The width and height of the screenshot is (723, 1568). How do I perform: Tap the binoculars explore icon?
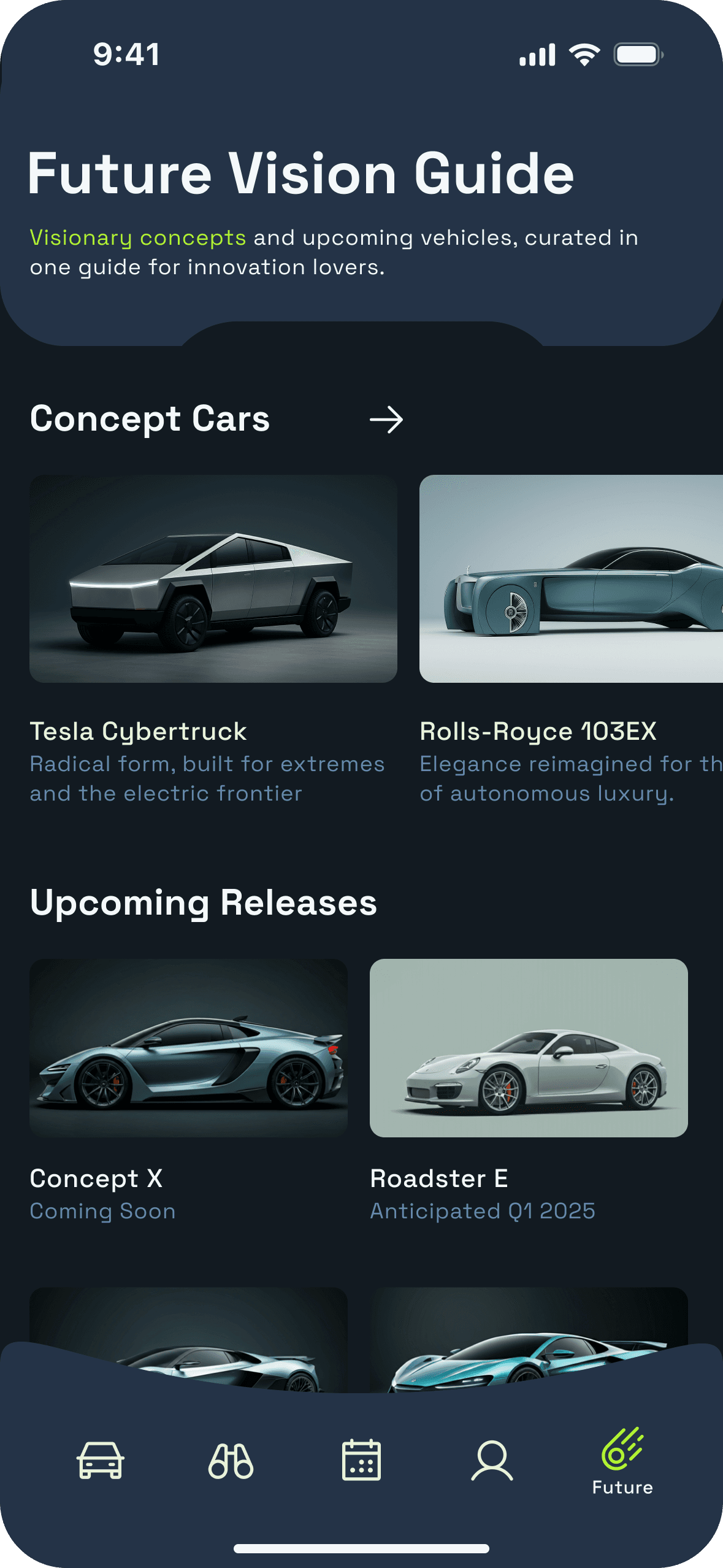pyautogui.click(x=231, y=1461)
